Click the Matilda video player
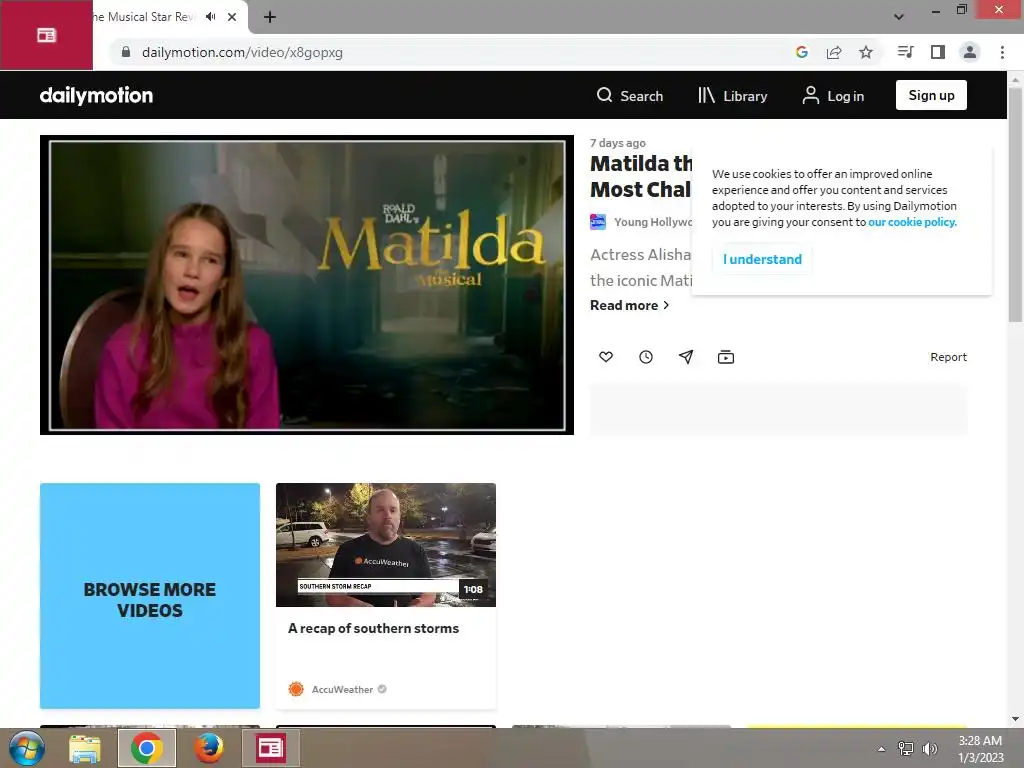Image resolution: width=1024 pixels, height=768 pixels. (307, 285)
